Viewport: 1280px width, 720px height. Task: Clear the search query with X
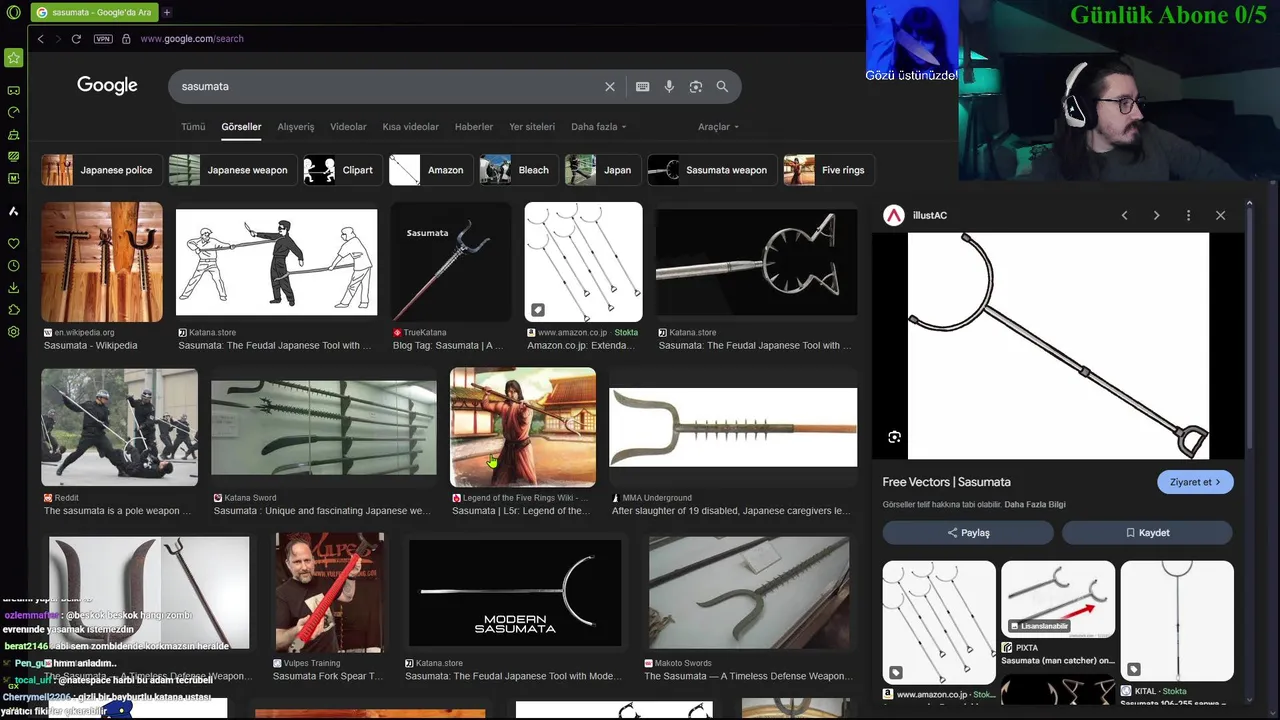[x=610, y=87]
